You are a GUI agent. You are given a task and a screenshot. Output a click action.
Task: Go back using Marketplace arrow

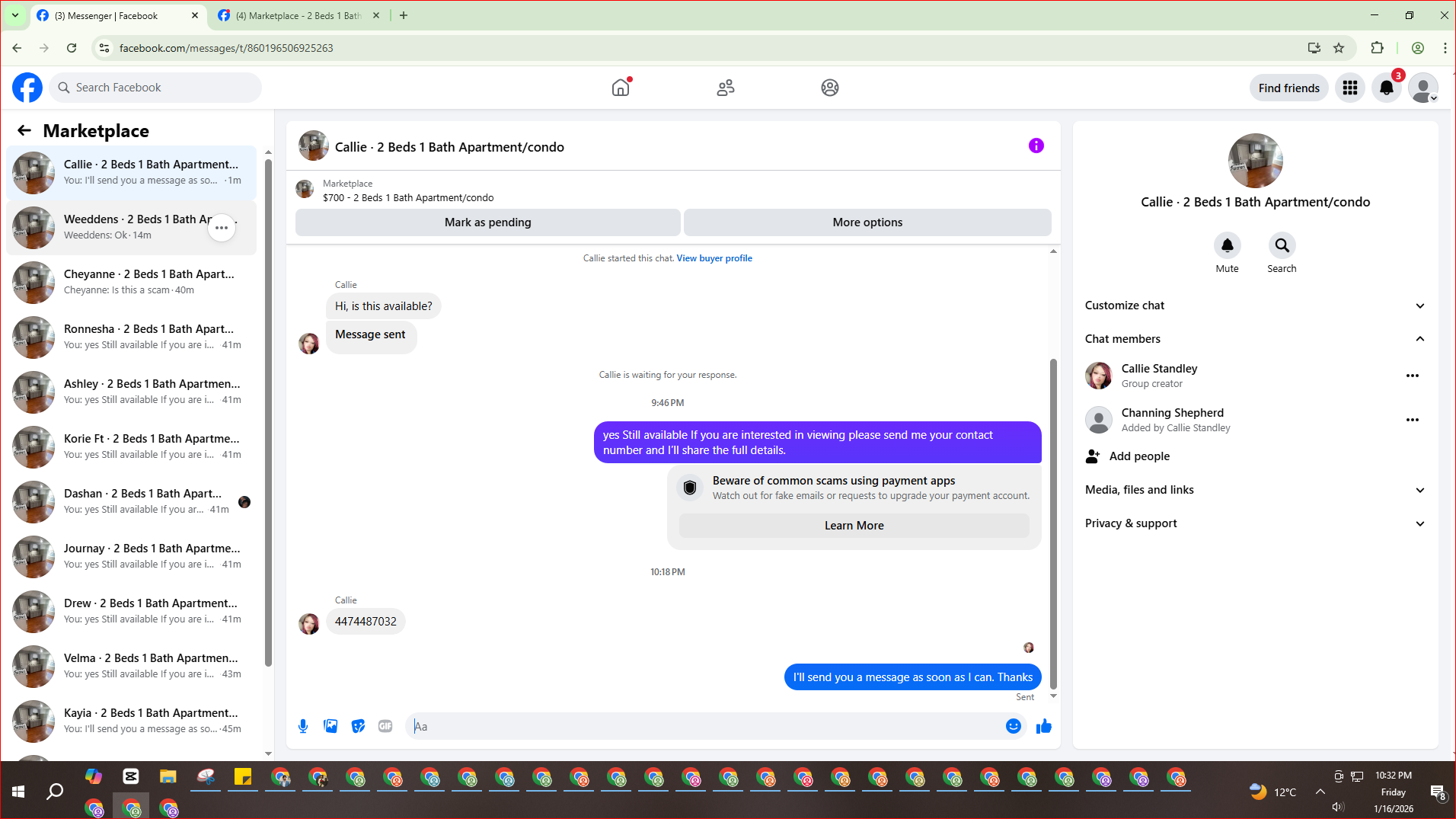click(24, 130)
